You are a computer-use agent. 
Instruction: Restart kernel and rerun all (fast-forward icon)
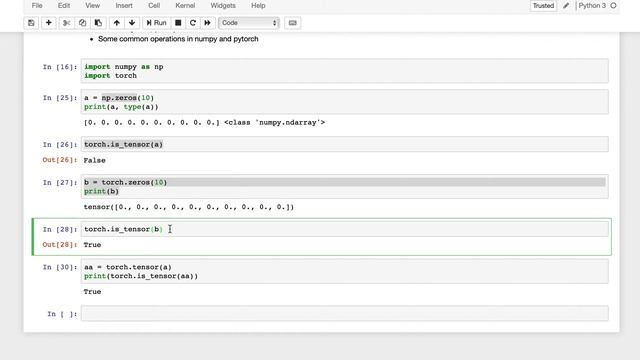point(208,23)
